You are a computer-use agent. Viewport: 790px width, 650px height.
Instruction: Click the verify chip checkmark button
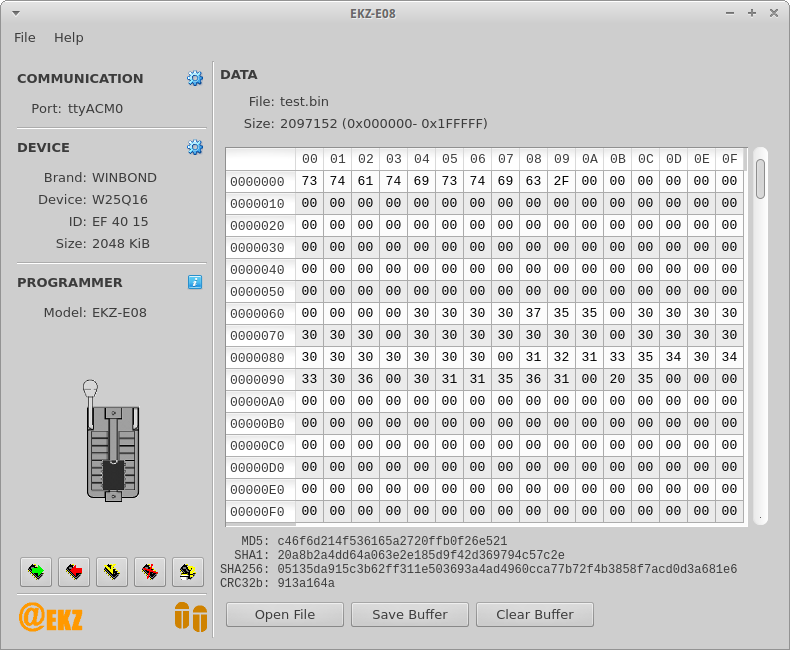[x=113, y=572]
